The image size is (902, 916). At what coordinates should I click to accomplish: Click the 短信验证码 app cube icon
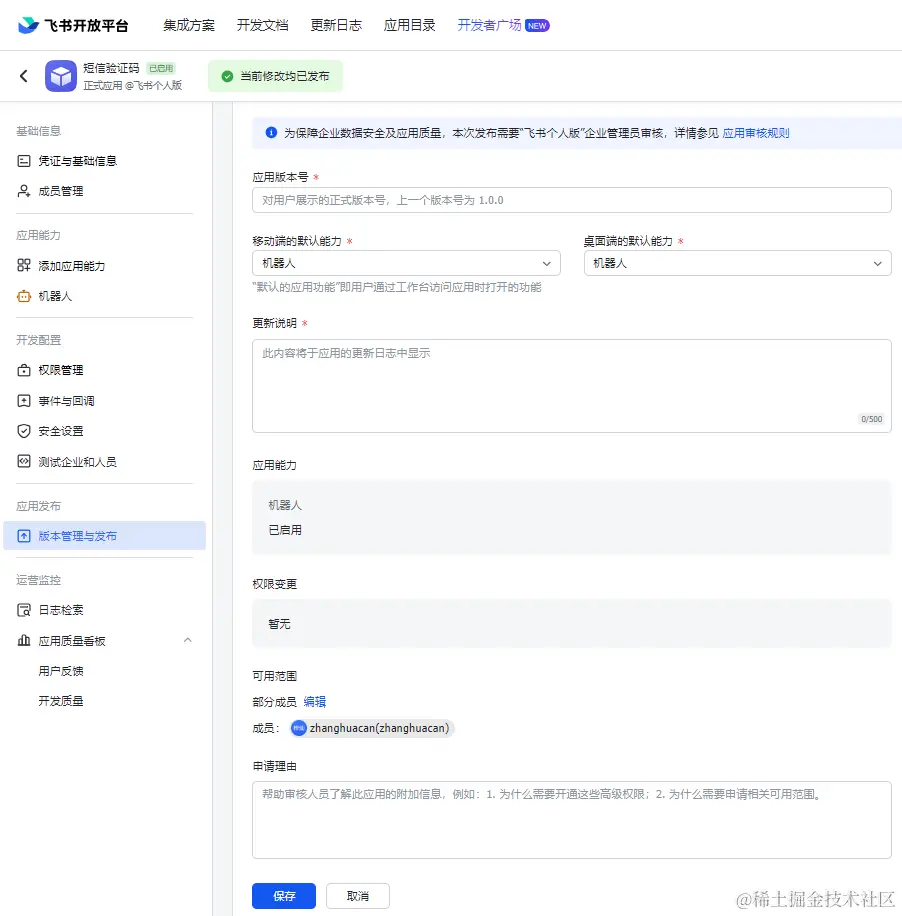pyautogui.click(x=61, y=76)
